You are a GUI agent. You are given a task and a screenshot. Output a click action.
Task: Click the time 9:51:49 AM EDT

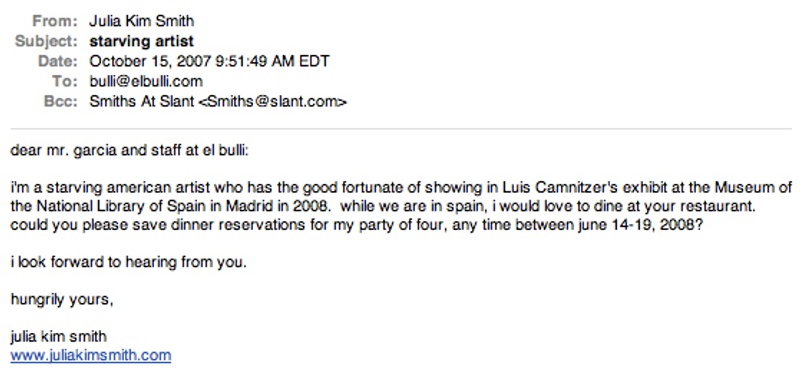click(x=272, y=62)
